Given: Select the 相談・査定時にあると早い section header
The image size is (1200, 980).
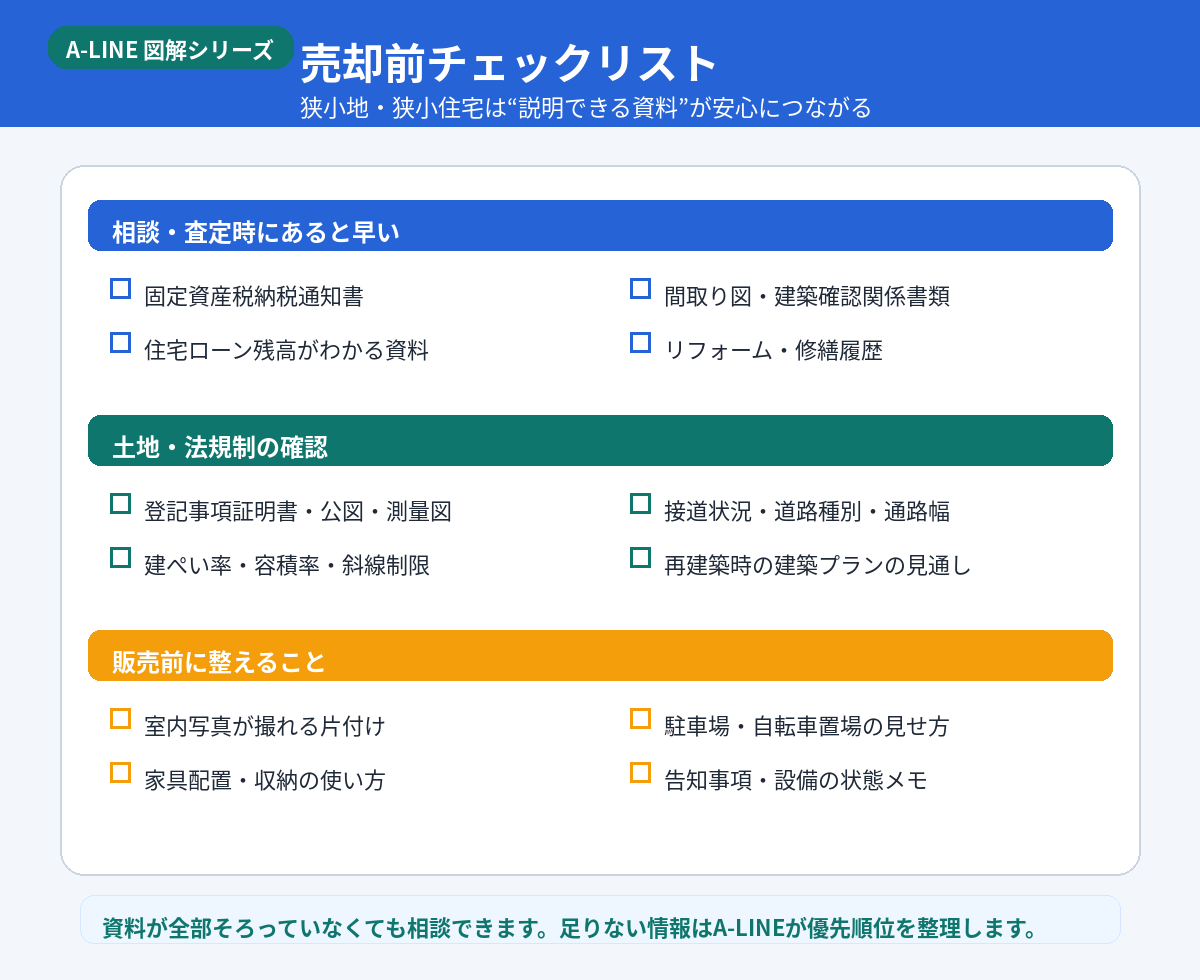Looking at the screenshot, I should coord(600,225).
